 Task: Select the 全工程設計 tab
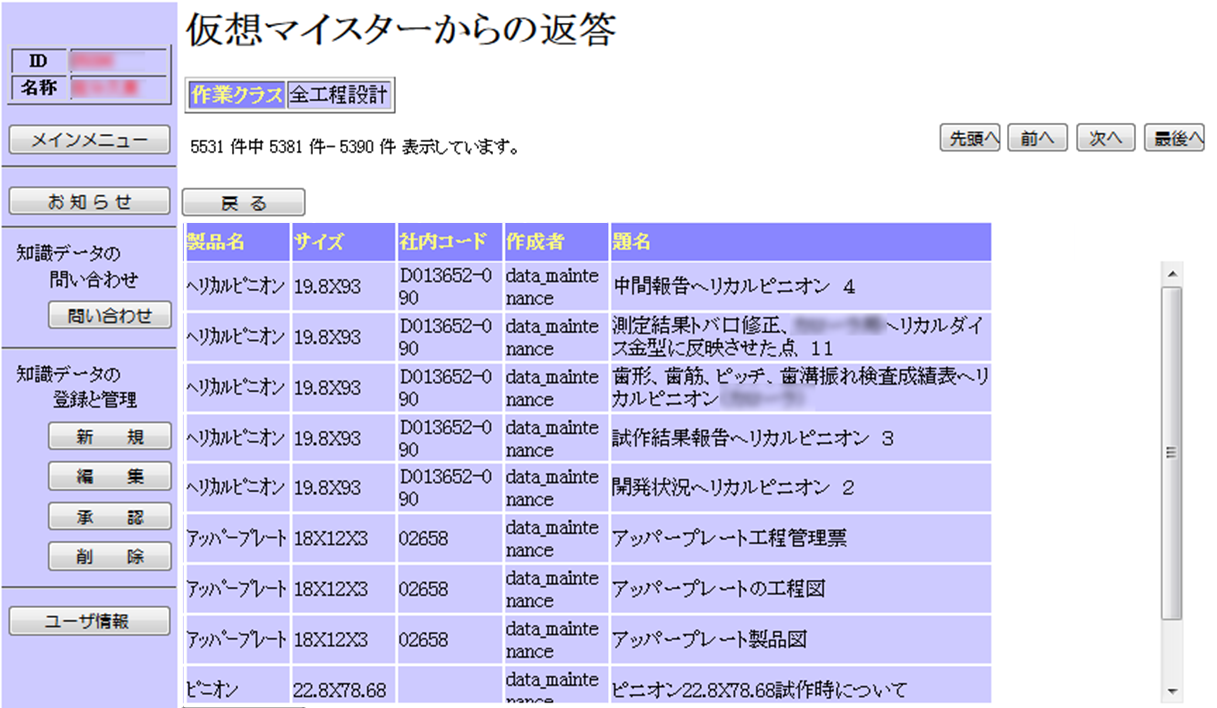coord(339,95)
